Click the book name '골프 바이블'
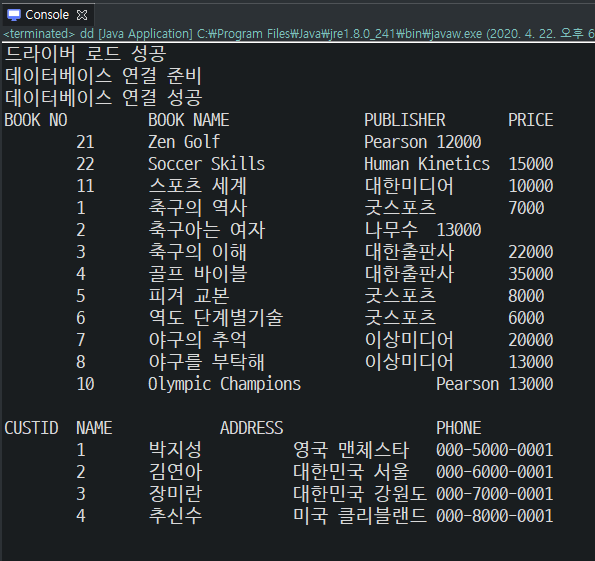This screenshot has height=561, width=595. click(198, 274)
